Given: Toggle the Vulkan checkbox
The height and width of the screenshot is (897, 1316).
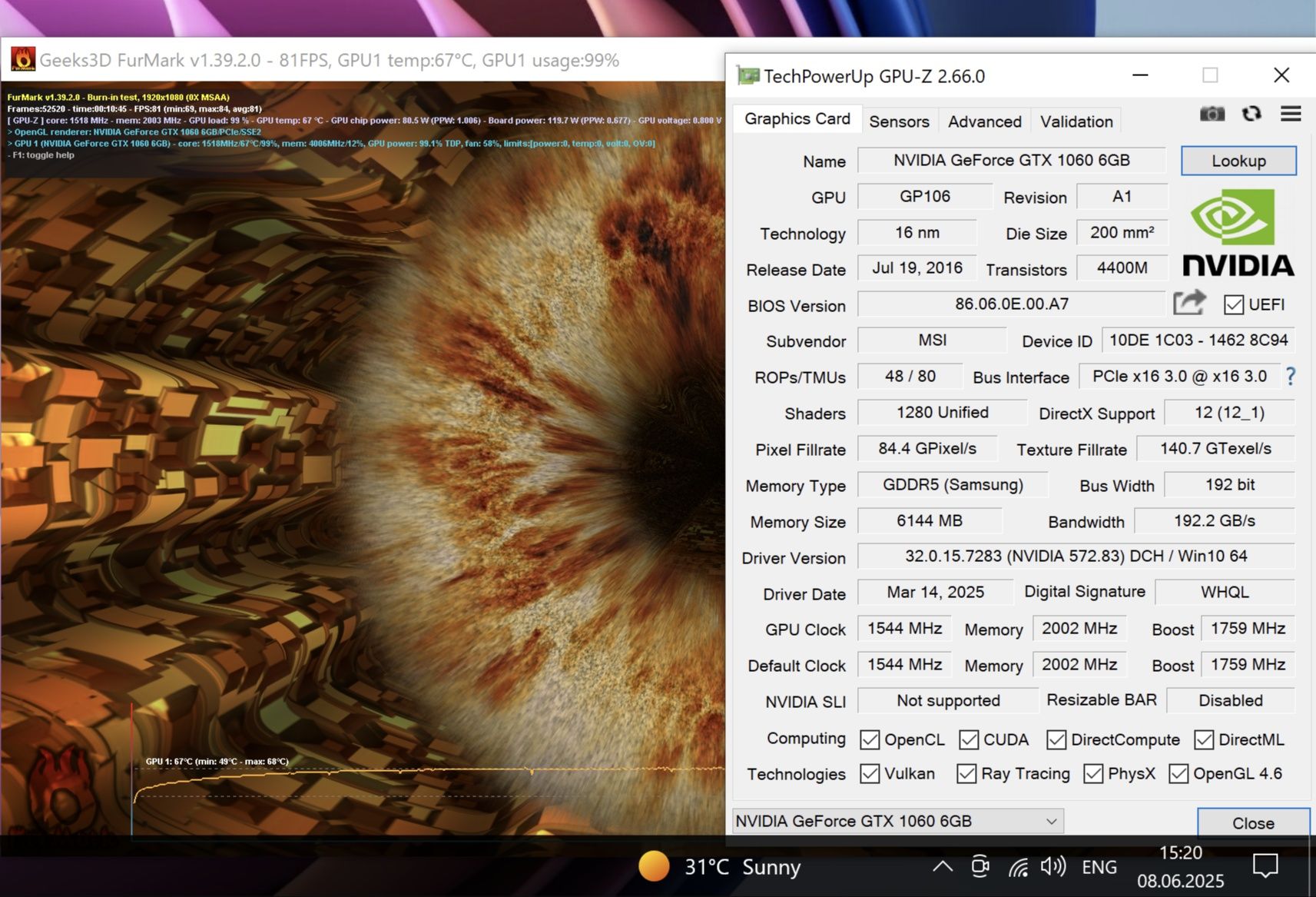Looking at the screenshot, I should coord(870,773).
